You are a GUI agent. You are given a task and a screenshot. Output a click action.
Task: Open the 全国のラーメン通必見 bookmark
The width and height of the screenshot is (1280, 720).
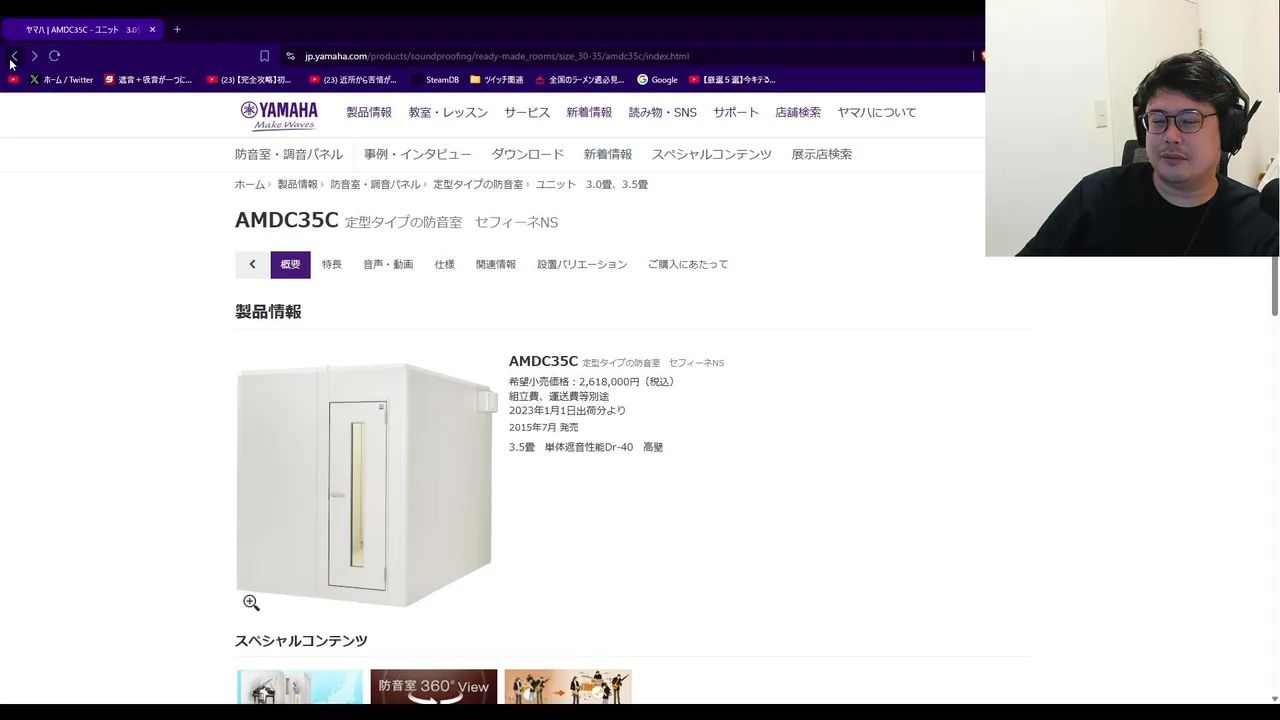point(579,80)
